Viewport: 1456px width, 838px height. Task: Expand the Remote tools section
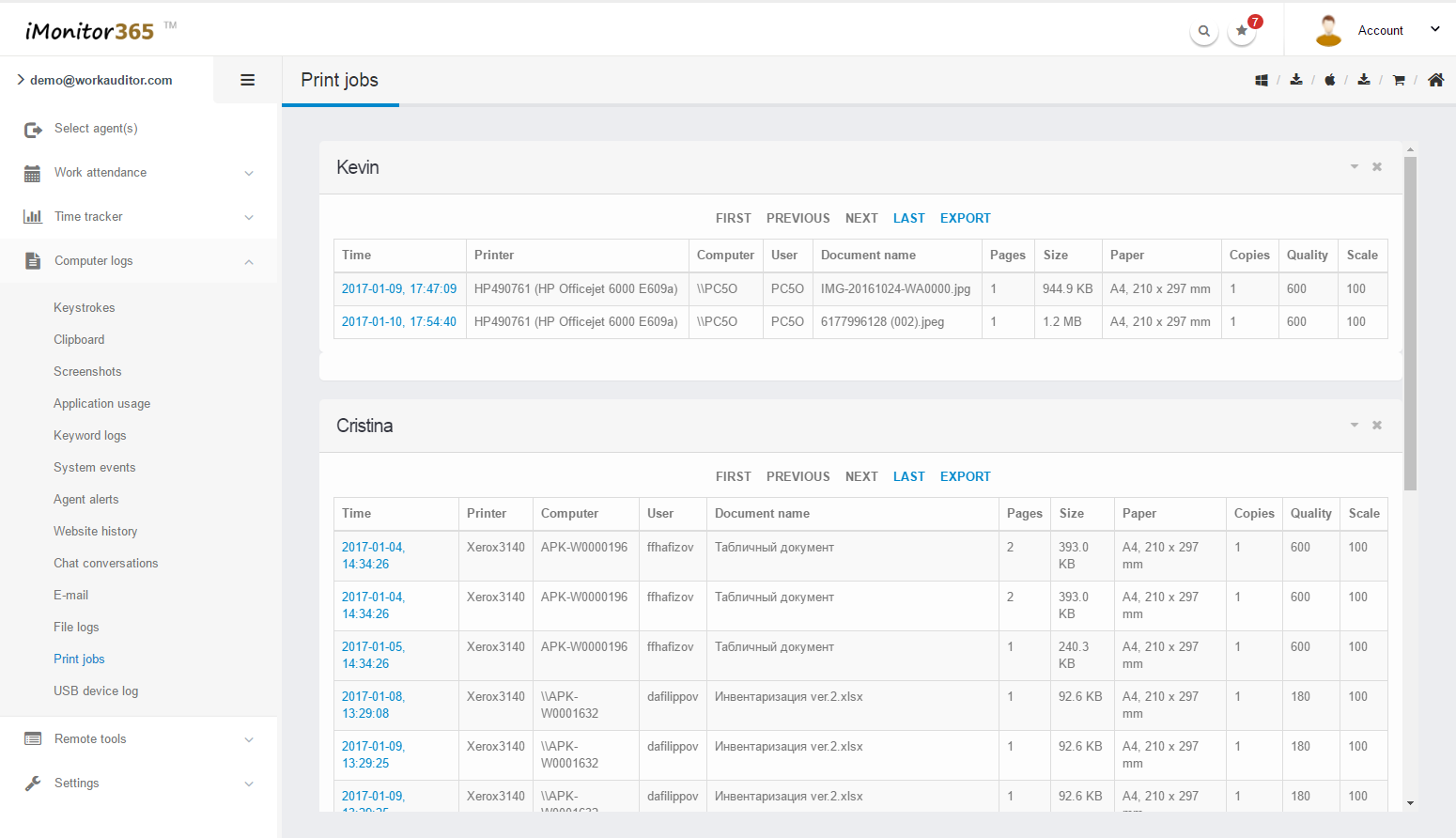[249, 740]
